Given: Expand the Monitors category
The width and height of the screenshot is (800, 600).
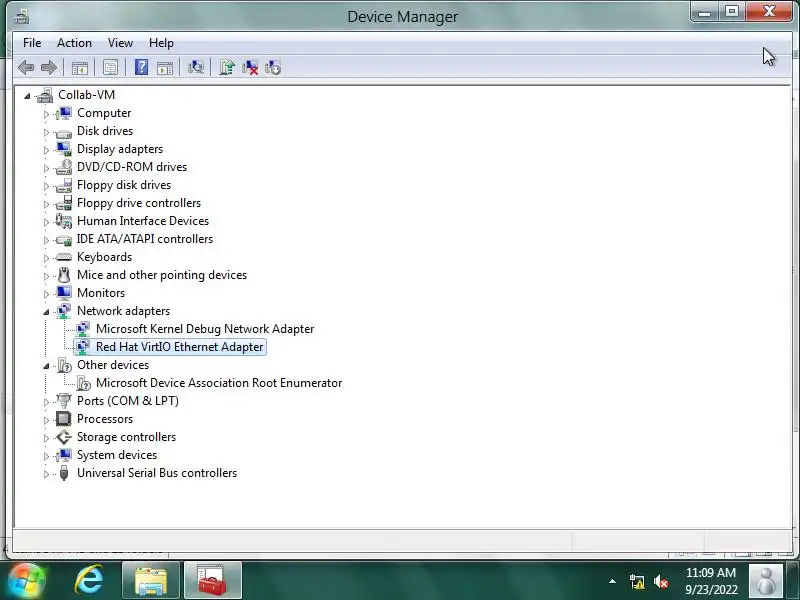Looking at the screenshot, I should click(x=46, y=294).
